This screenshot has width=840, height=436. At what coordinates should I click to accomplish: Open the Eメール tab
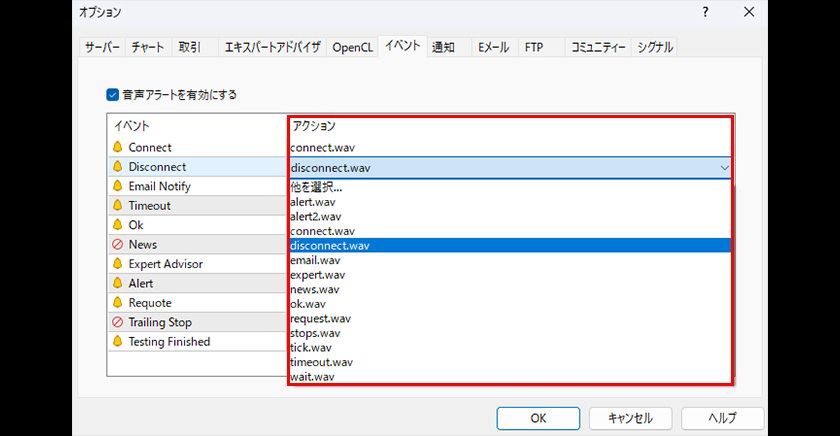493,47
